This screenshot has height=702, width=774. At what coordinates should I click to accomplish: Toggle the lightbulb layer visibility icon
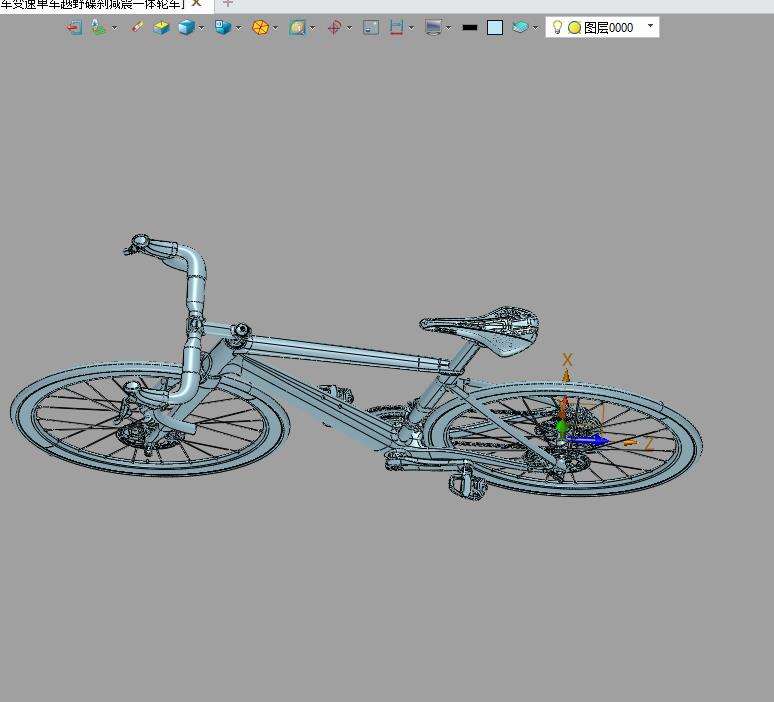click(x=557, y=28)
